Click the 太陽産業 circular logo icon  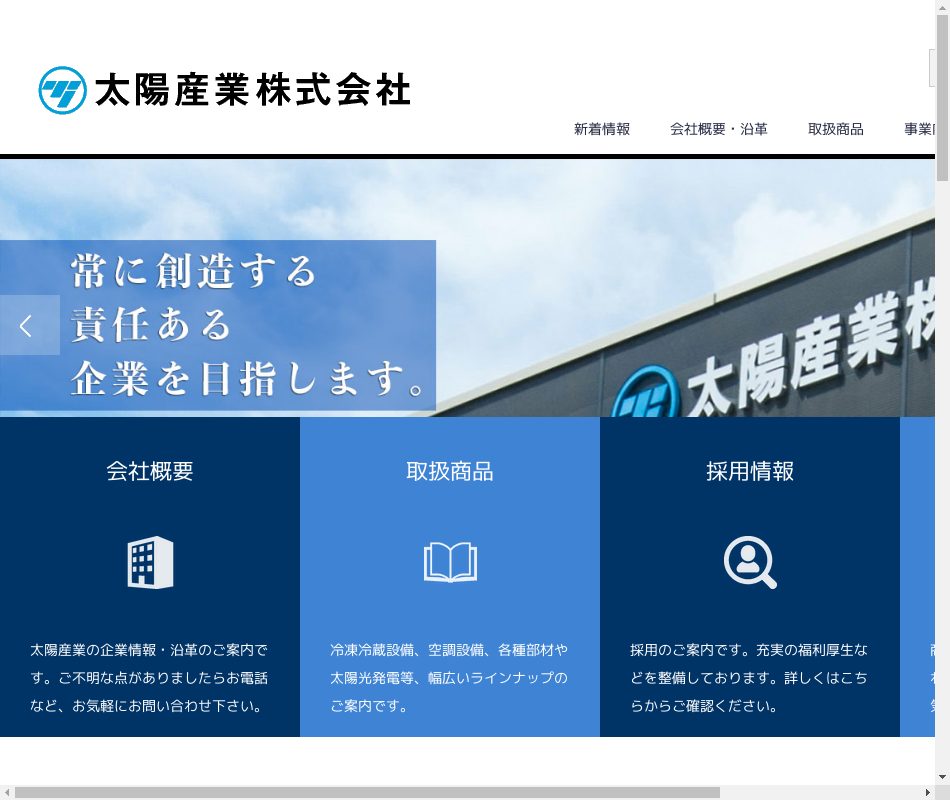[x=62, y=90]
